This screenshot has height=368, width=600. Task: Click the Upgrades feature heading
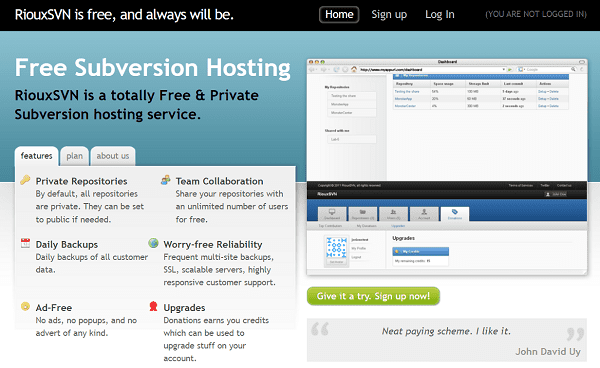(184, 308)
